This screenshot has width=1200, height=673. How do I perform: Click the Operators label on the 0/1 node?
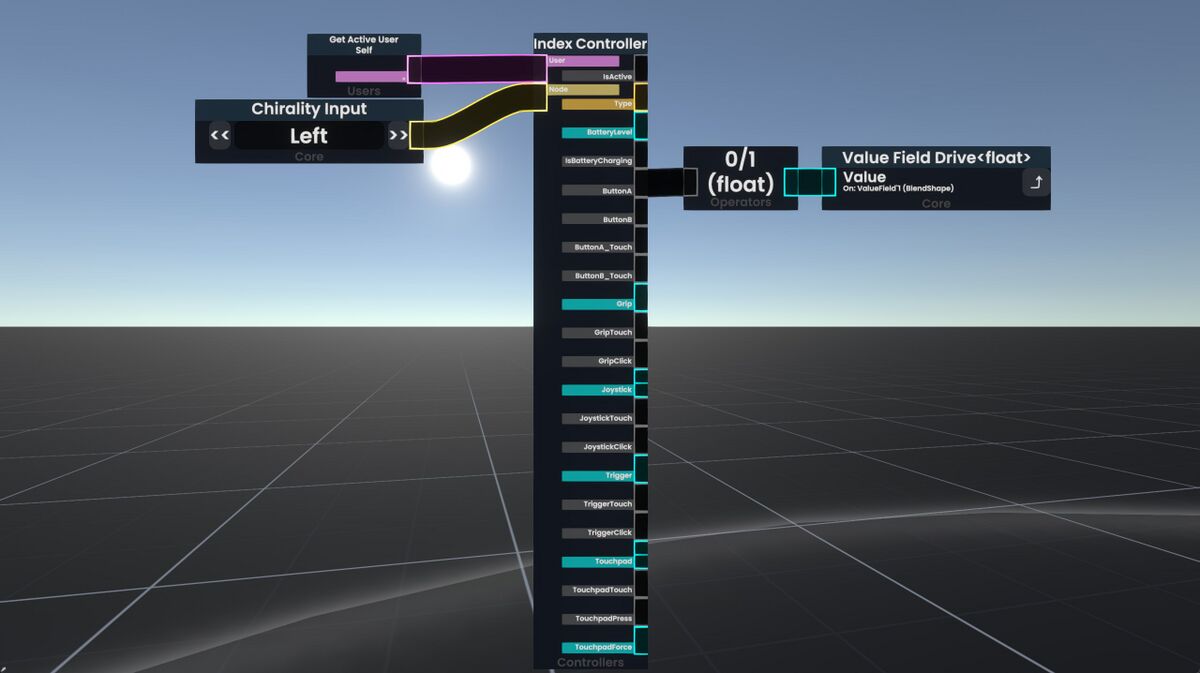[740, 203]
